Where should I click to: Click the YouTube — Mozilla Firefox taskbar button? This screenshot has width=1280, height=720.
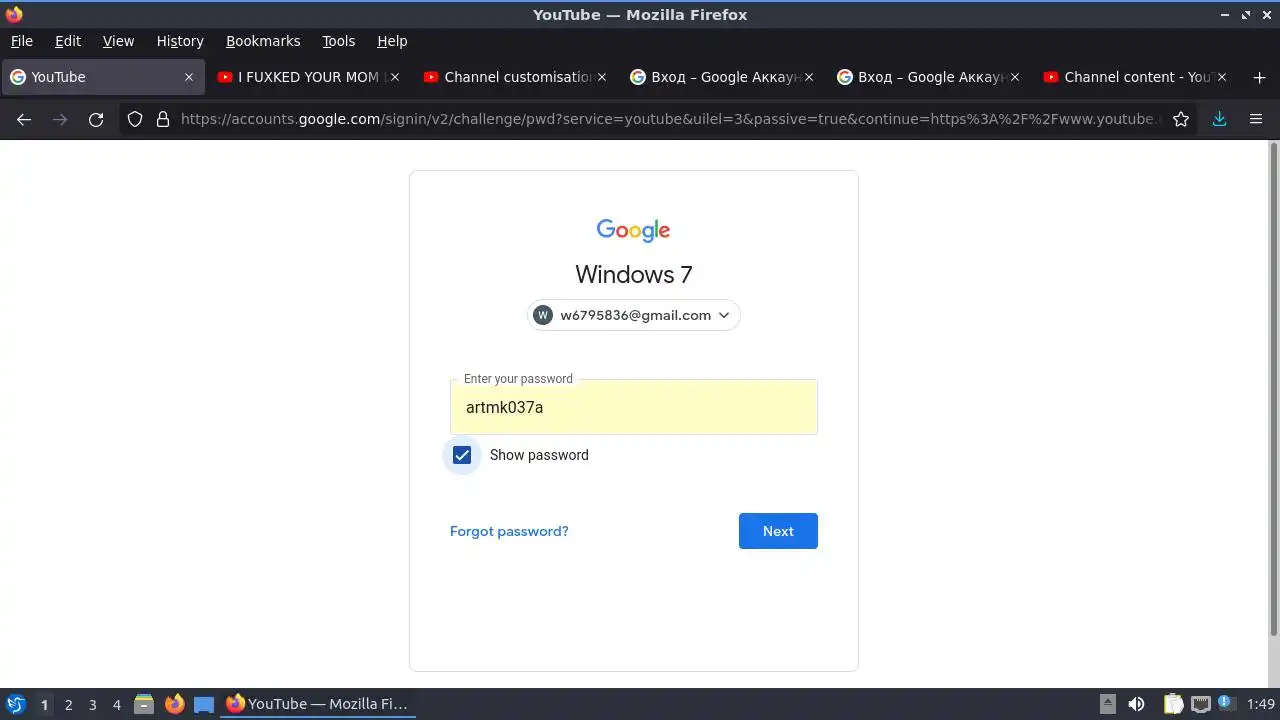click(x=318, y=704)
